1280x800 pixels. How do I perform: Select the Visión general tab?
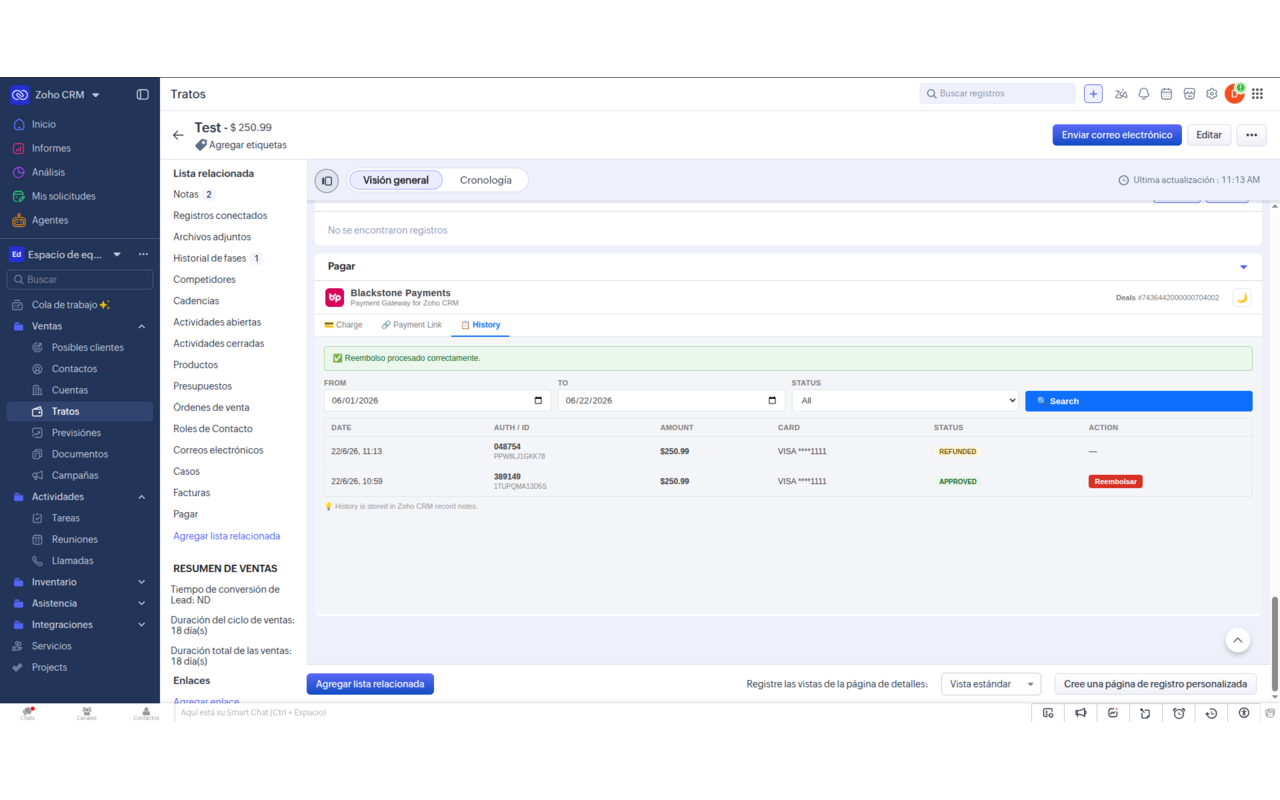click(396, 180)
